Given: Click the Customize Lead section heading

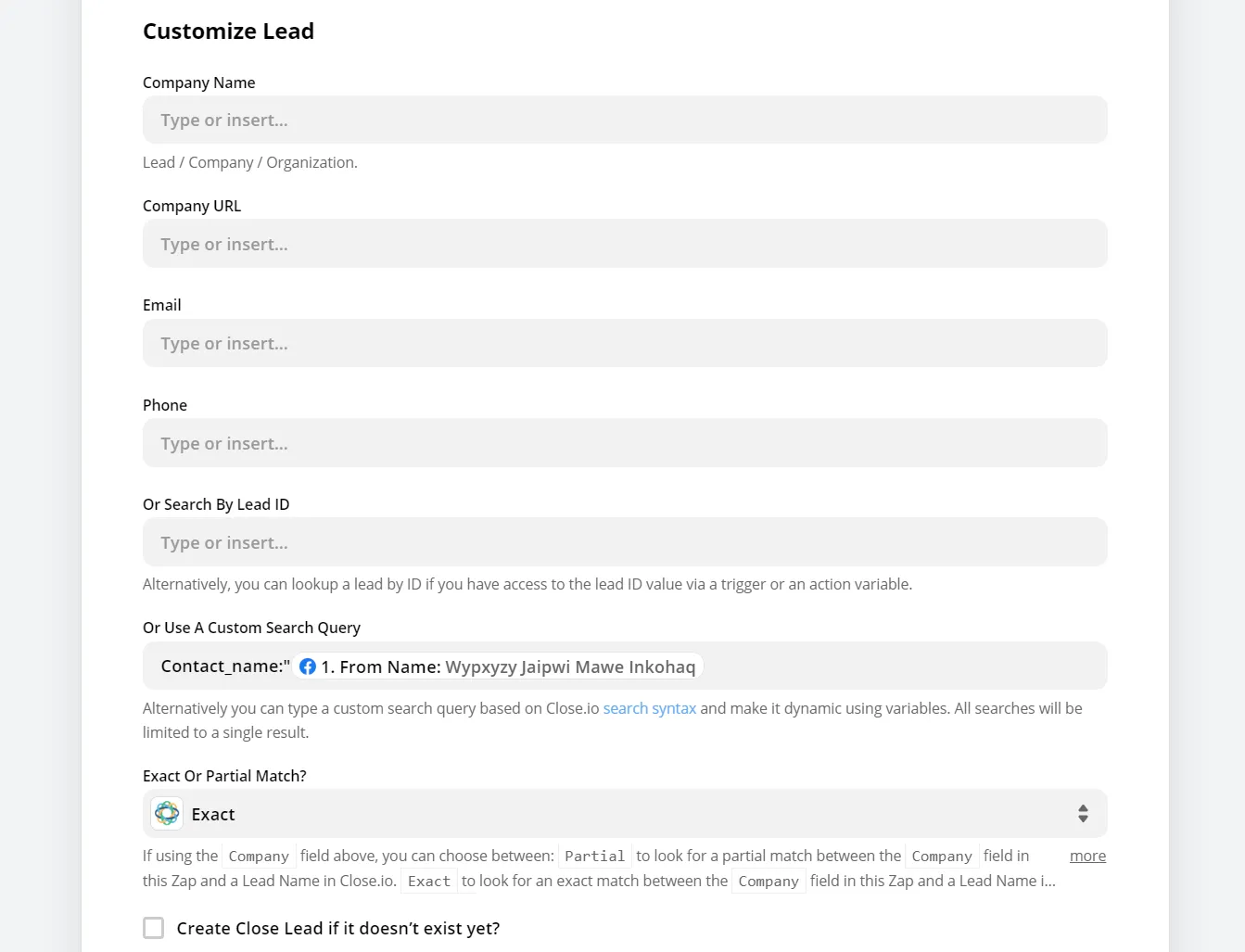Looking at the screenshot, I should [228, 32].
